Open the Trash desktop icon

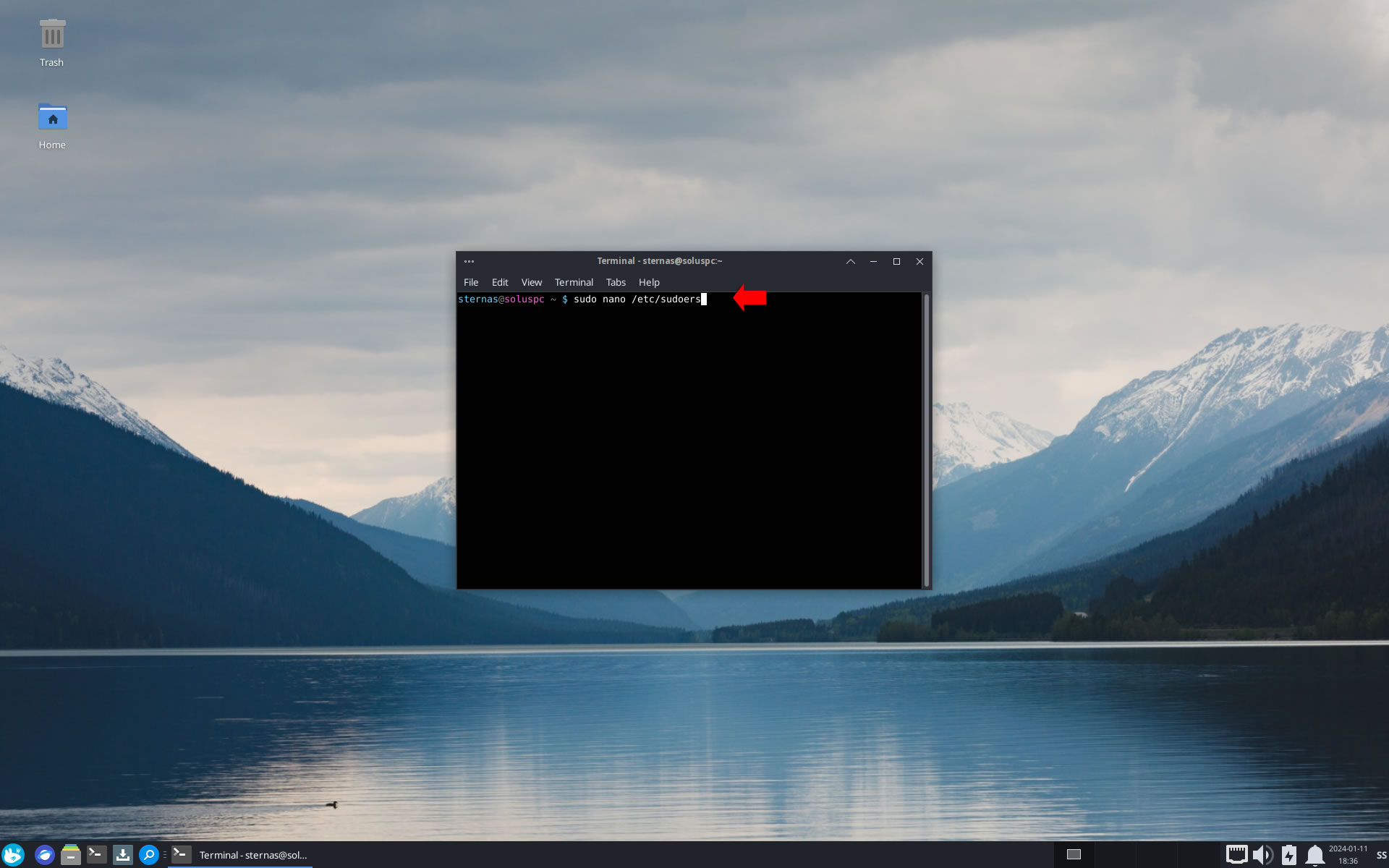click(51, 43)
